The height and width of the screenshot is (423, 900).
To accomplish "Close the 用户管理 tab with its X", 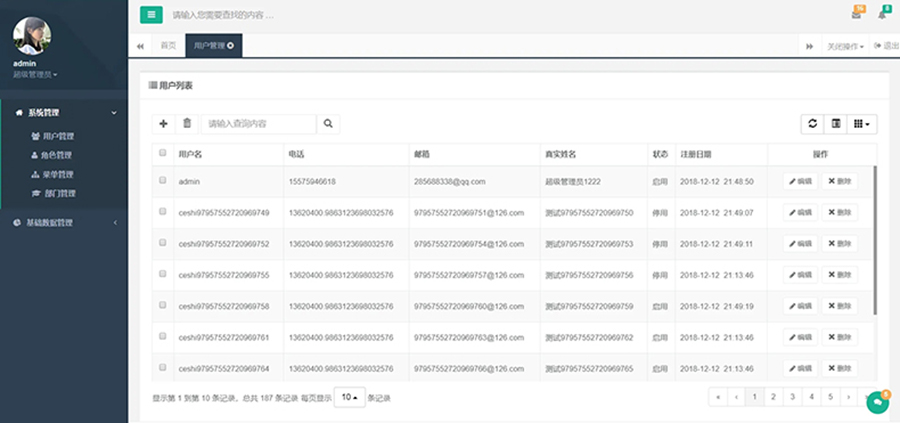I will 231,46.
